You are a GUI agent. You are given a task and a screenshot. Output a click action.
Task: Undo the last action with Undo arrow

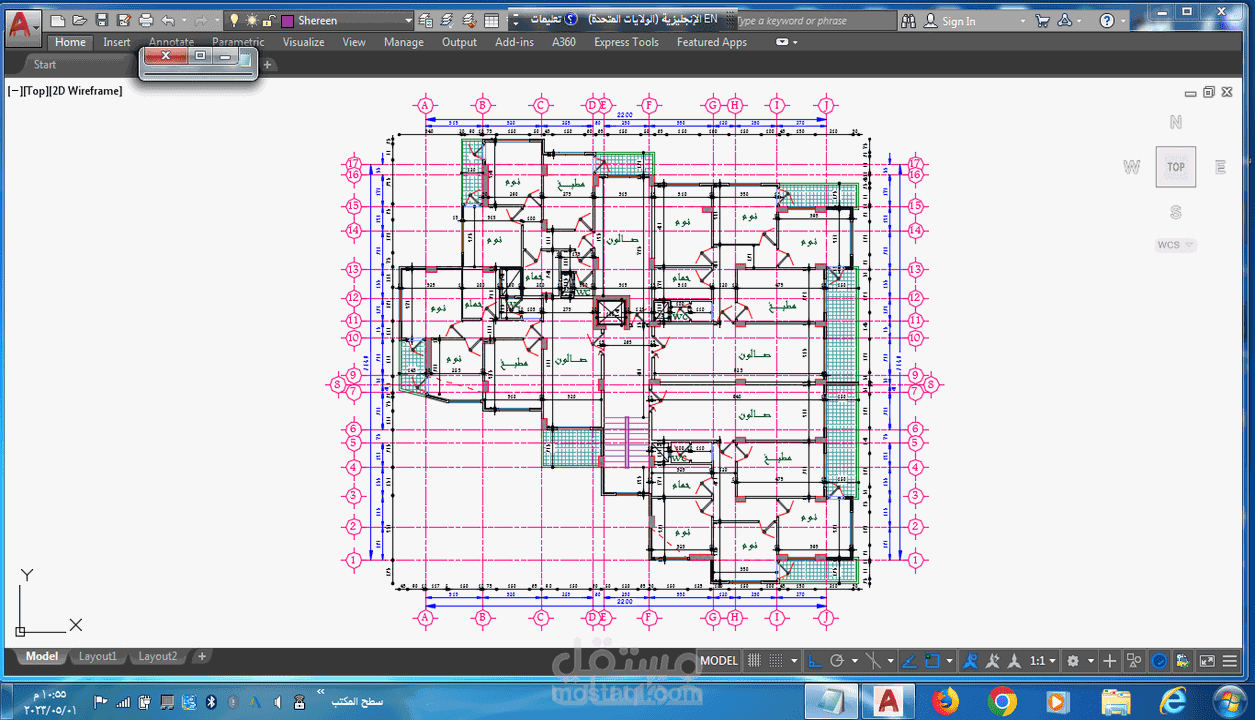coord(168,20)
